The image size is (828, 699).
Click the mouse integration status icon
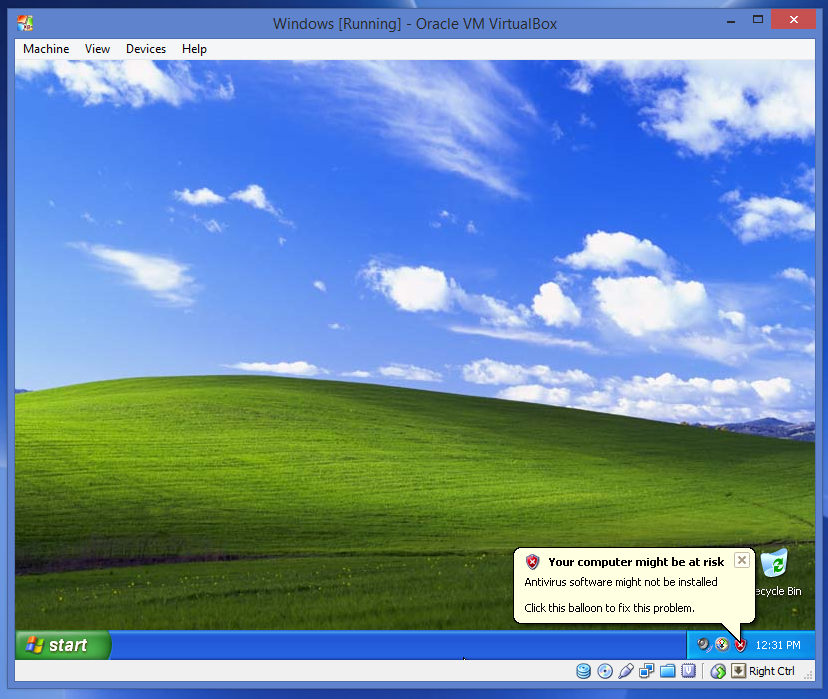point(718,671)
